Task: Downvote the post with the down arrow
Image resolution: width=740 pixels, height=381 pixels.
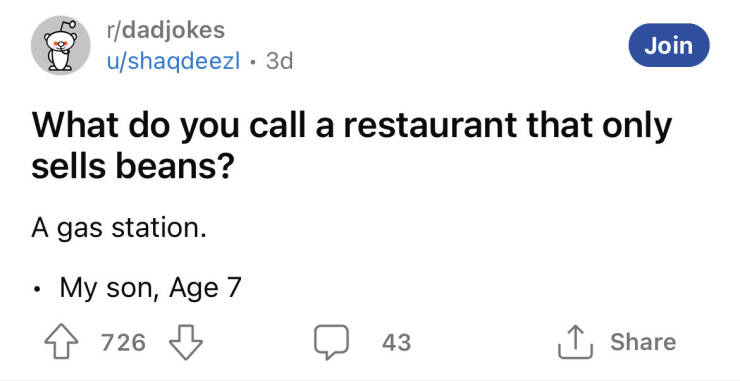Action: (185, 342)
